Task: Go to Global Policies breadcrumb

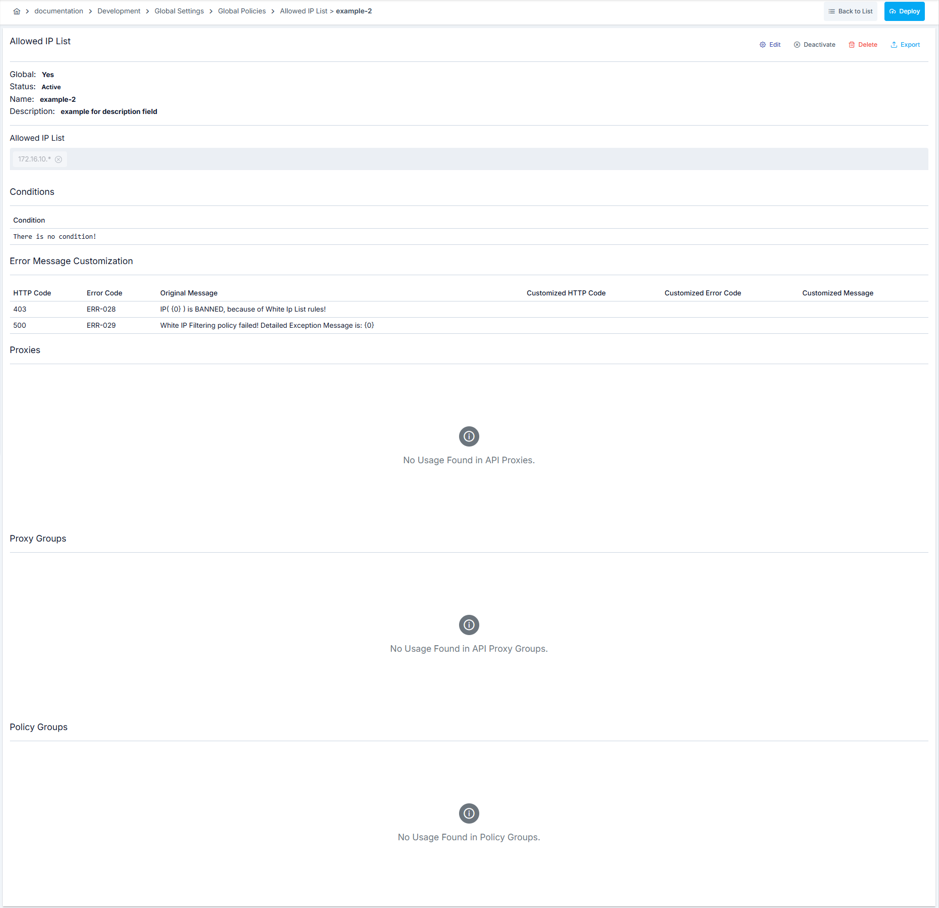Action: click(242, 11)
